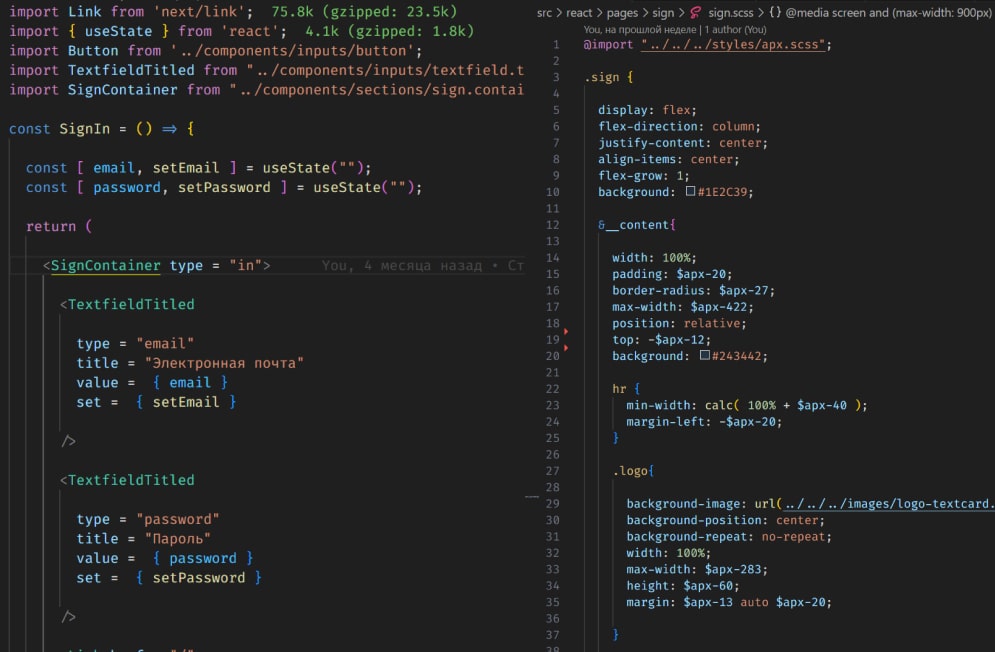Click the red gutter marker below line 18
Viewport: 995px width, 652px height.
[x=565, y=330]
